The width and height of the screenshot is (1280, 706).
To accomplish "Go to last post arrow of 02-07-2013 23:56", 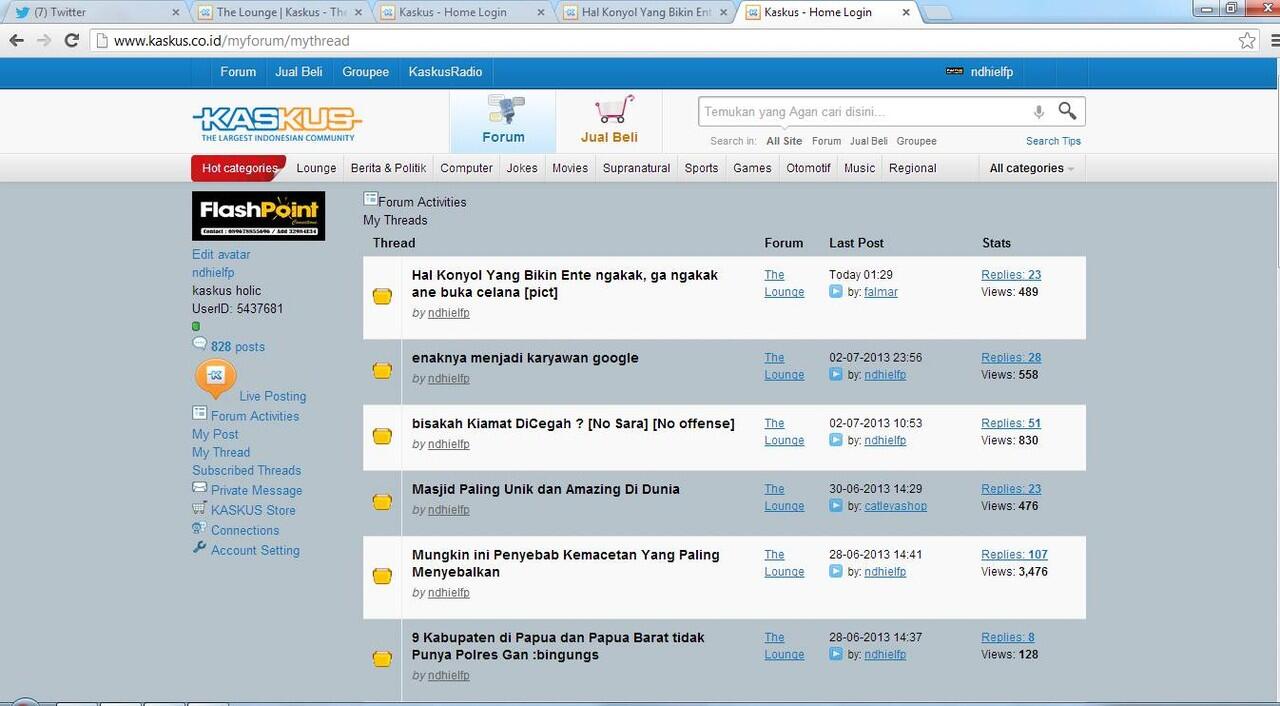I will (836, 375).
